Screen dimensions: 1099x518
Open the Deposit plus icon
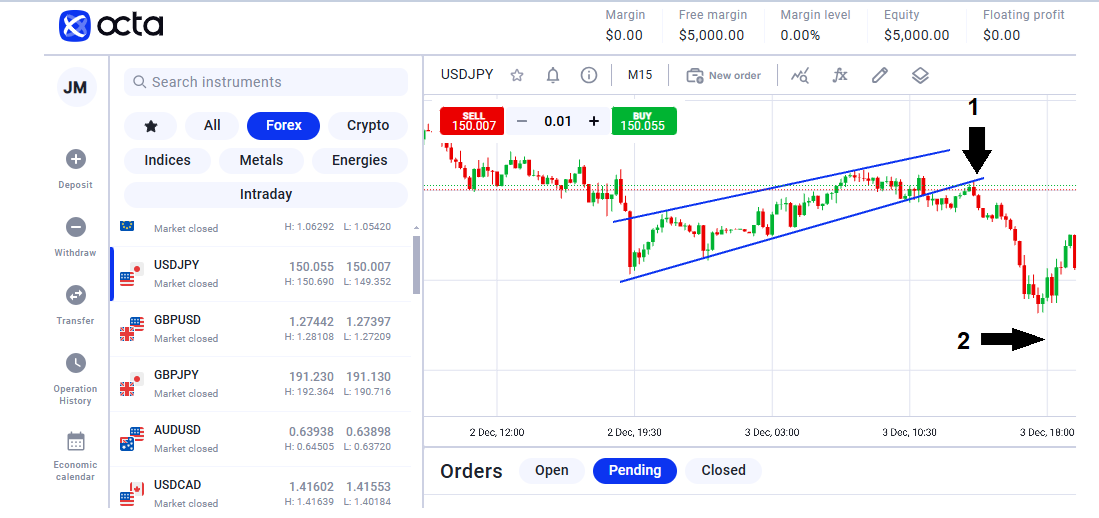(76, 160)
